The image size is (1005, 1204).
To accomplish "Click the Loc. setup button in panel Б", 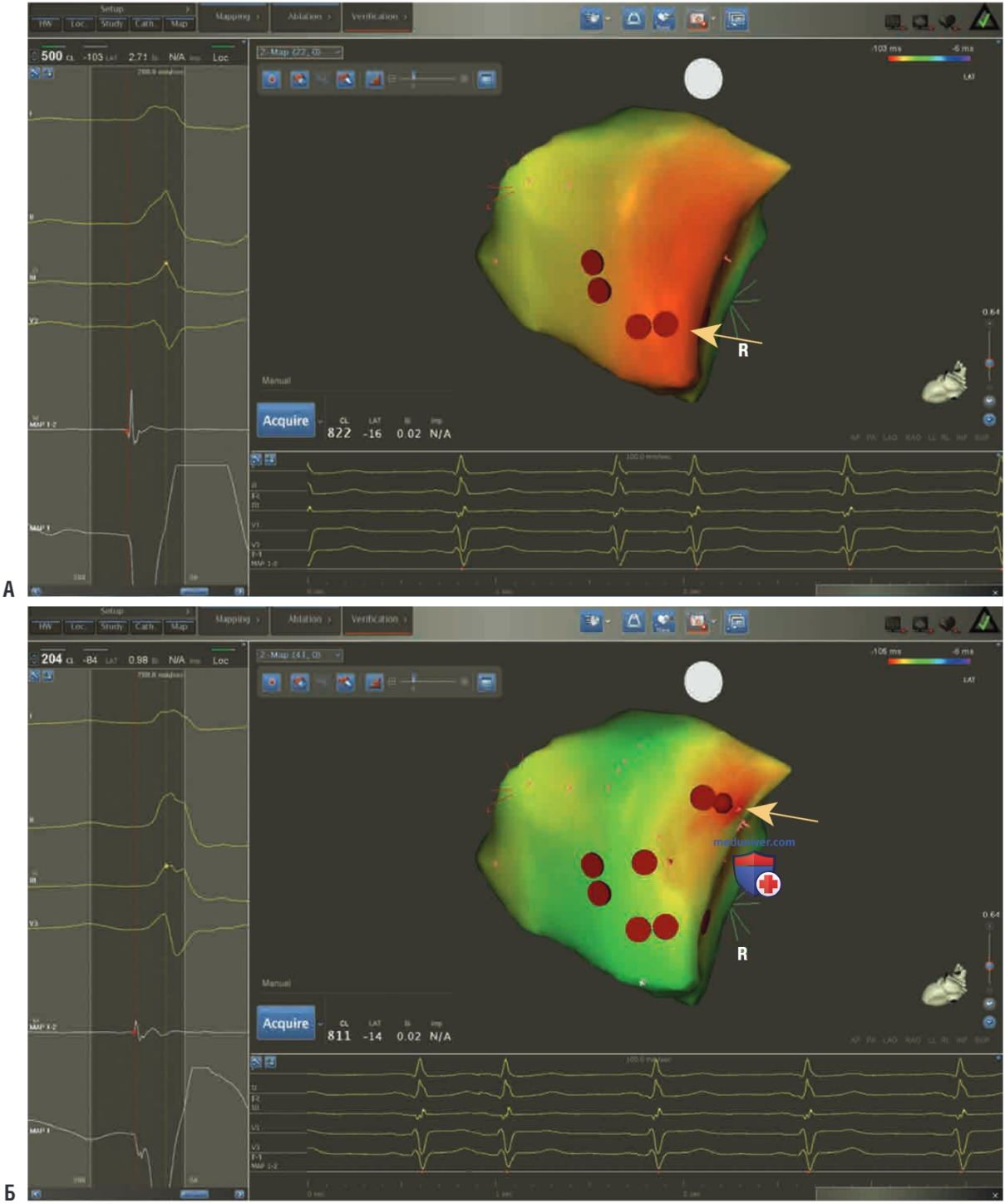I will pos(79,627).
